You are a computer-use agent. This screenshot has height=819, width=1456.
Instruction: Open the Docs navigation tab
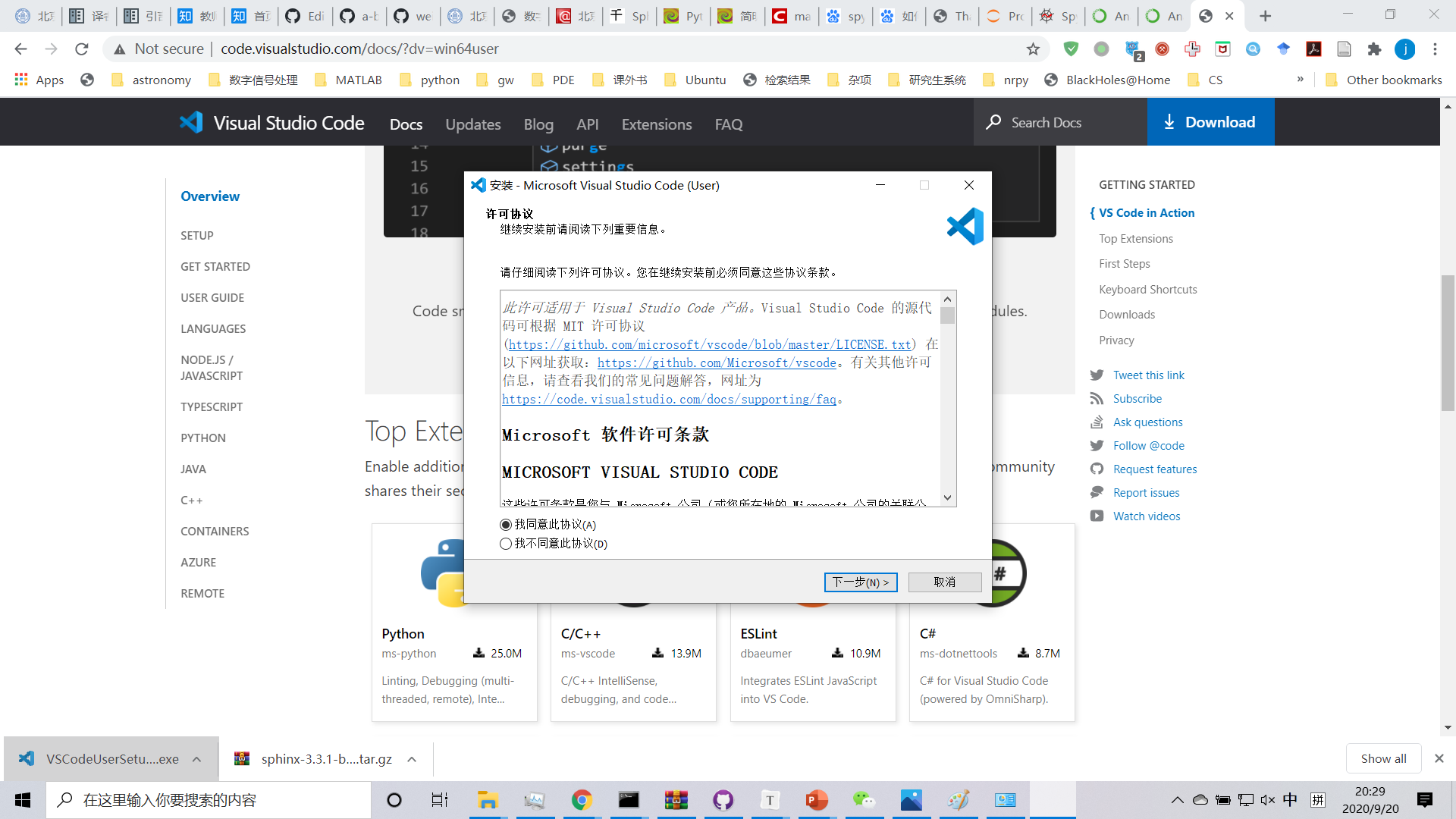(x=406, y=124)
